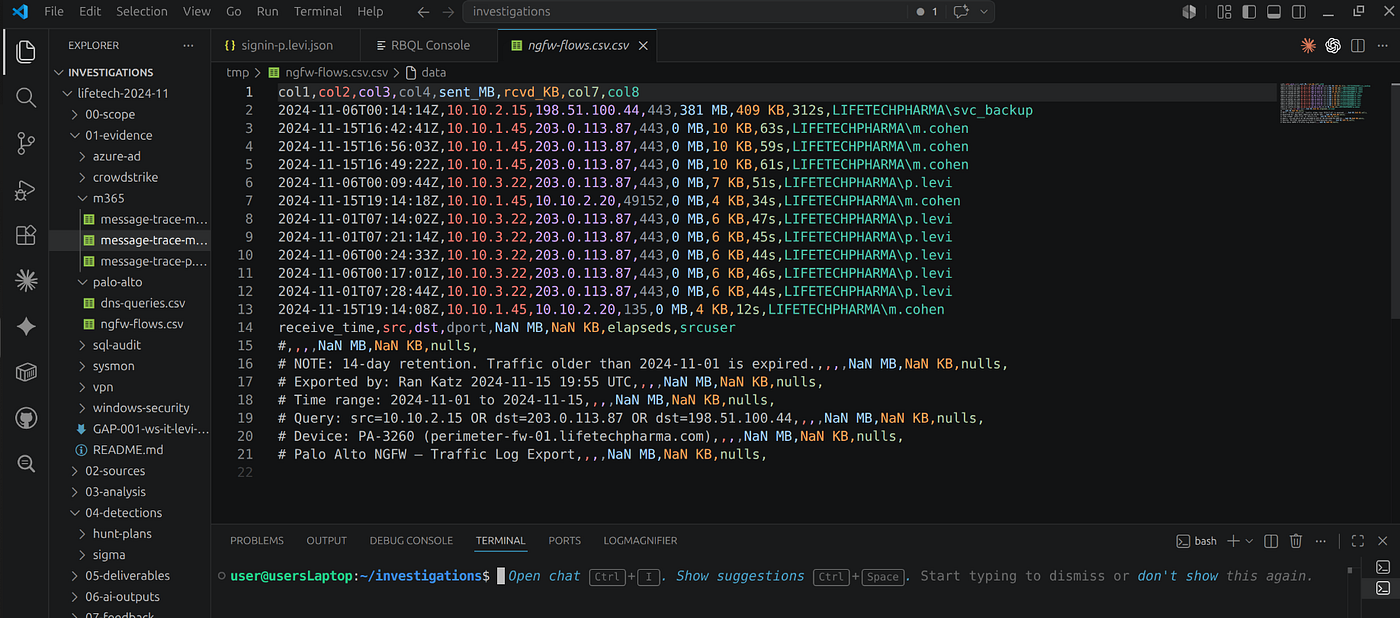Click the Show suggestions link in terminal
Viewport: 1400px width, 618px height.
point(740,576)
